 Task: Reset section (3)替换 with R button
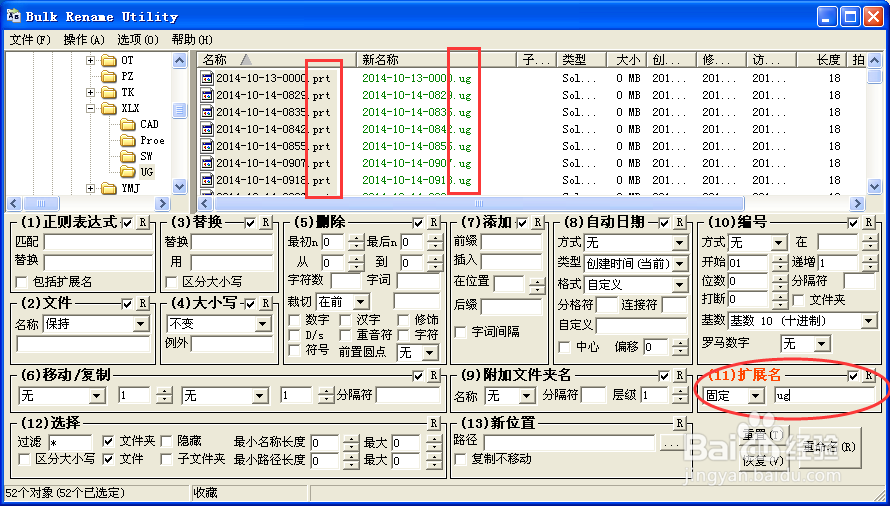tap(265, 223)
